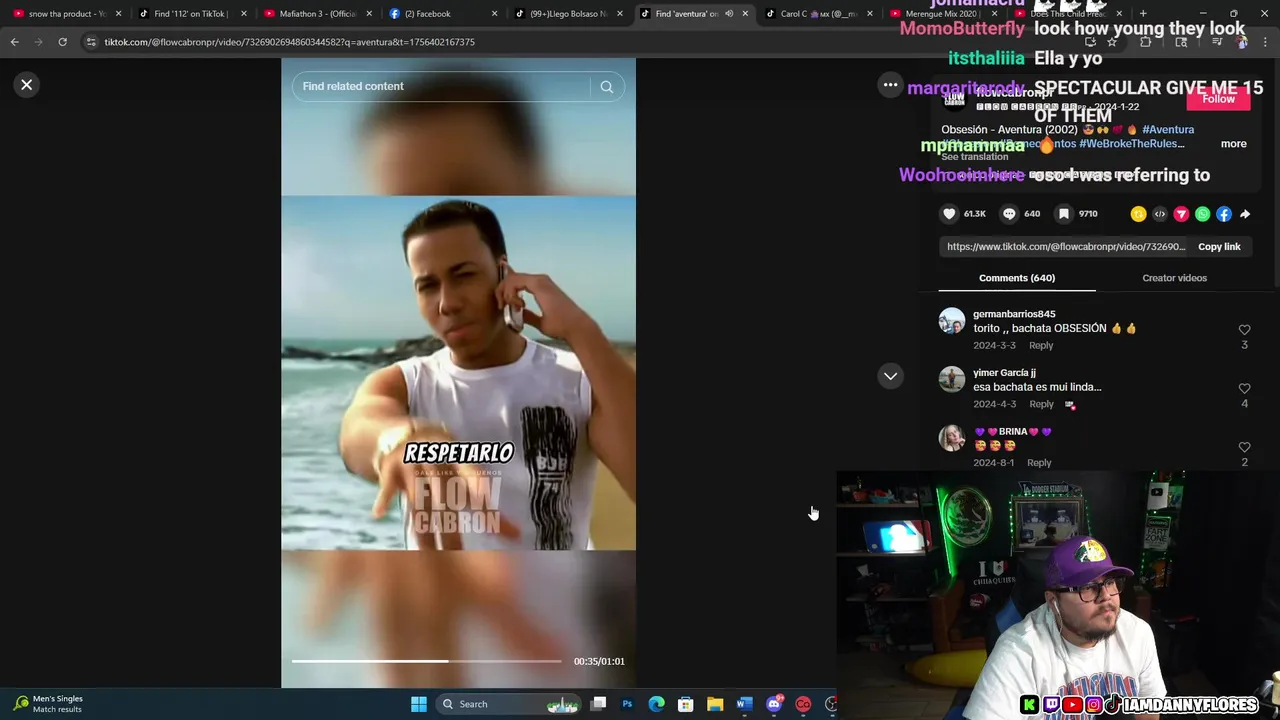The width and height of the screenshot is (1280, 720).
Task: Switch to Mafiathon 3 tab
Action: (317, 14)
